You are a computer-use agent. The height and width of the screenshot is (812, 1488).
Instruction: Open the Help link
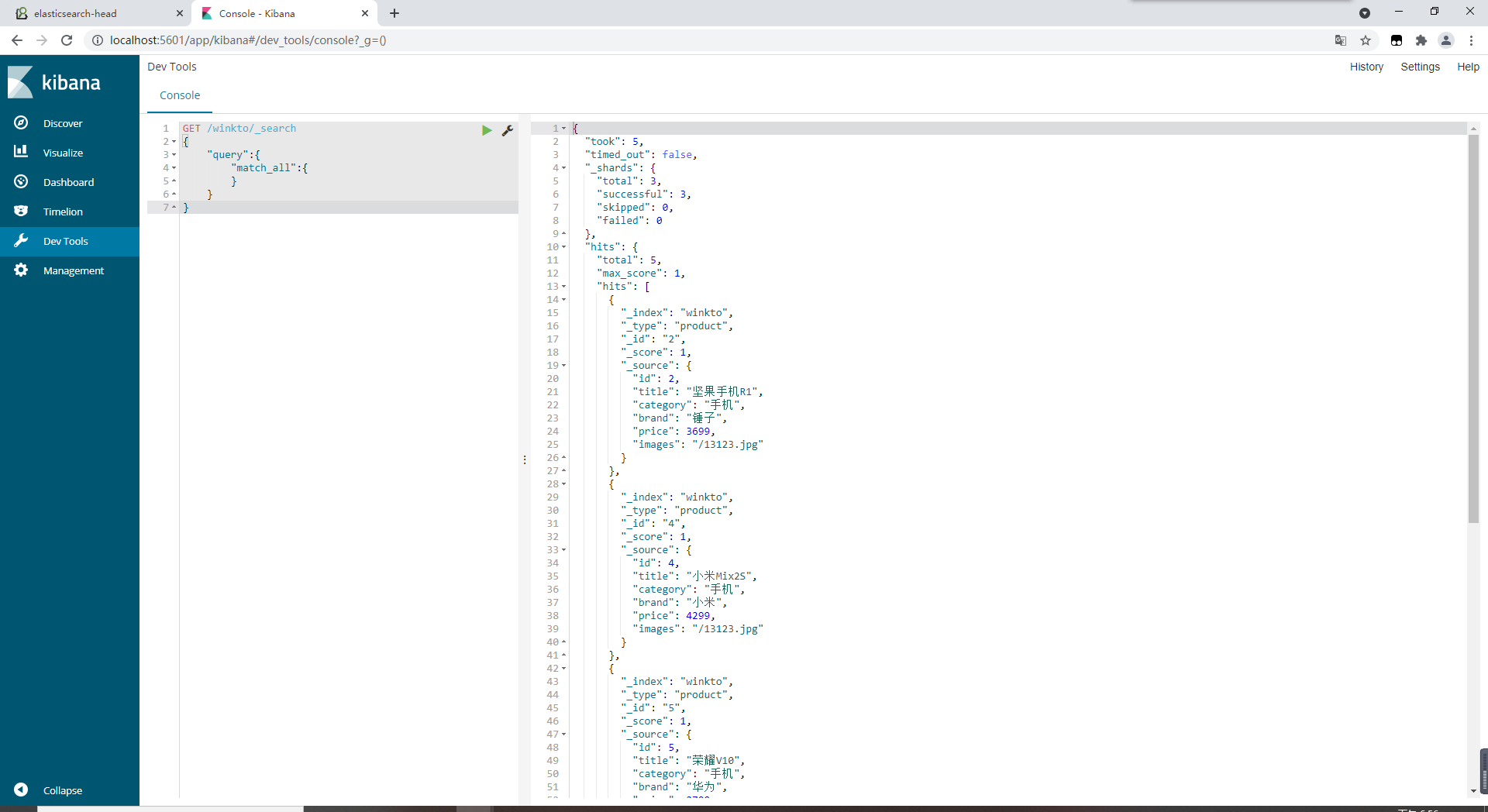click(1468, 67)
